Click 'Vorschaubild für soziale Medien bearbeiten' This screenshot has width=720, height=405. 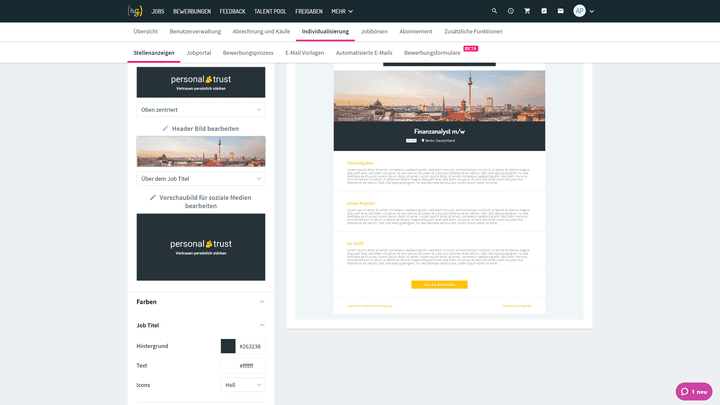(x=201, y=201)
